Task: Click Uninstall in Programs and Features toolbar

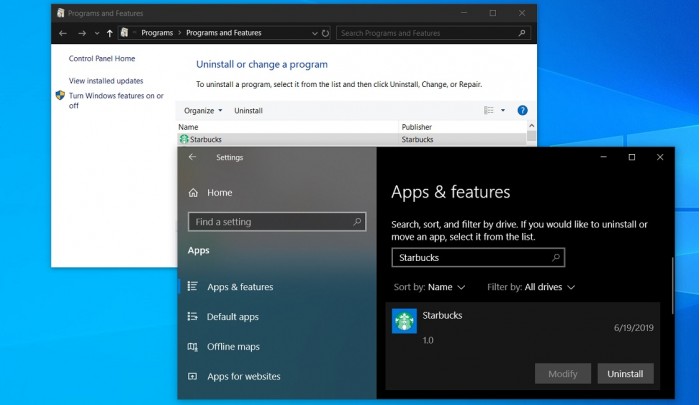Action: pos(248,110)
